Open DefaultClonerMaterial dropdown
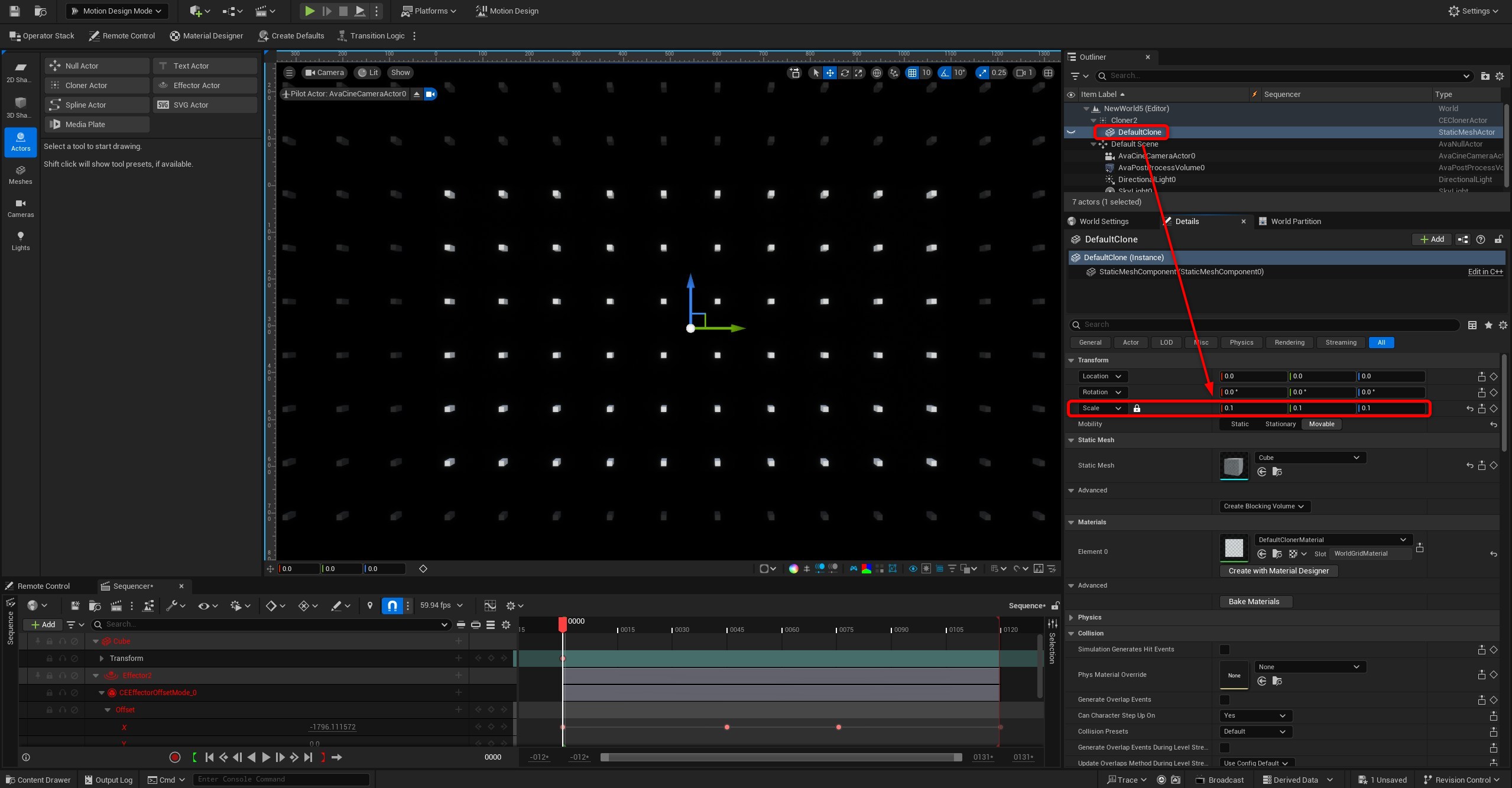The height and width of the screenshot is (788, 1512). point(1333,540)
